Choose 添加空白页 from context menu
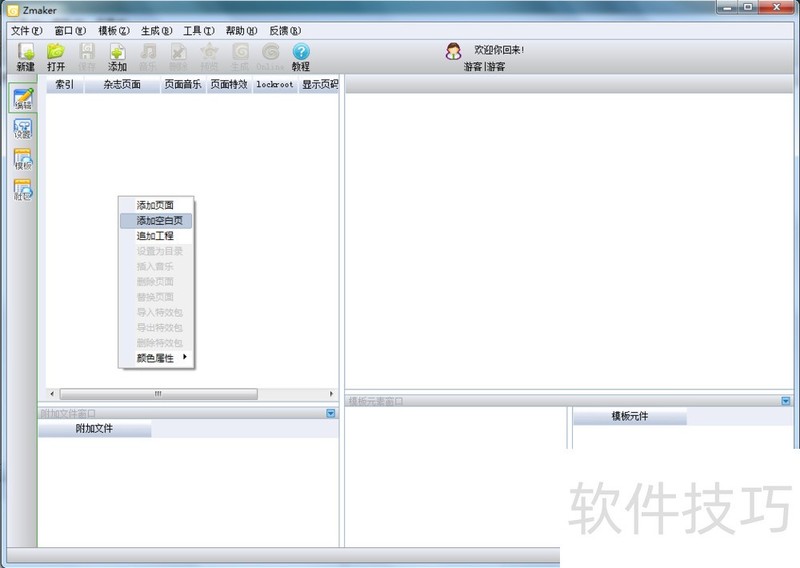 click(159, 221)
